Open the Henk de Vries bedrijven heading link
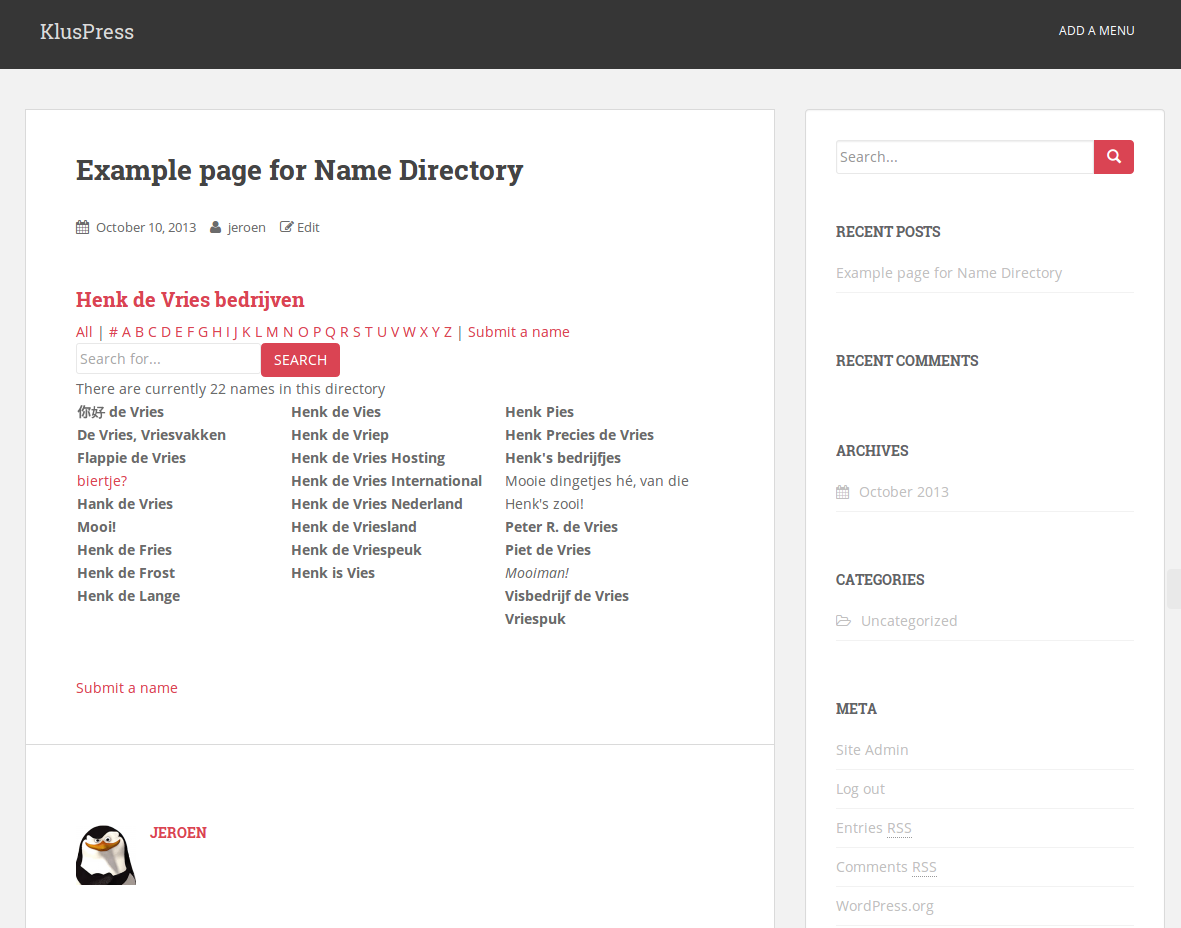Viewport: 1181px width, 928px height. coord(190,300)
